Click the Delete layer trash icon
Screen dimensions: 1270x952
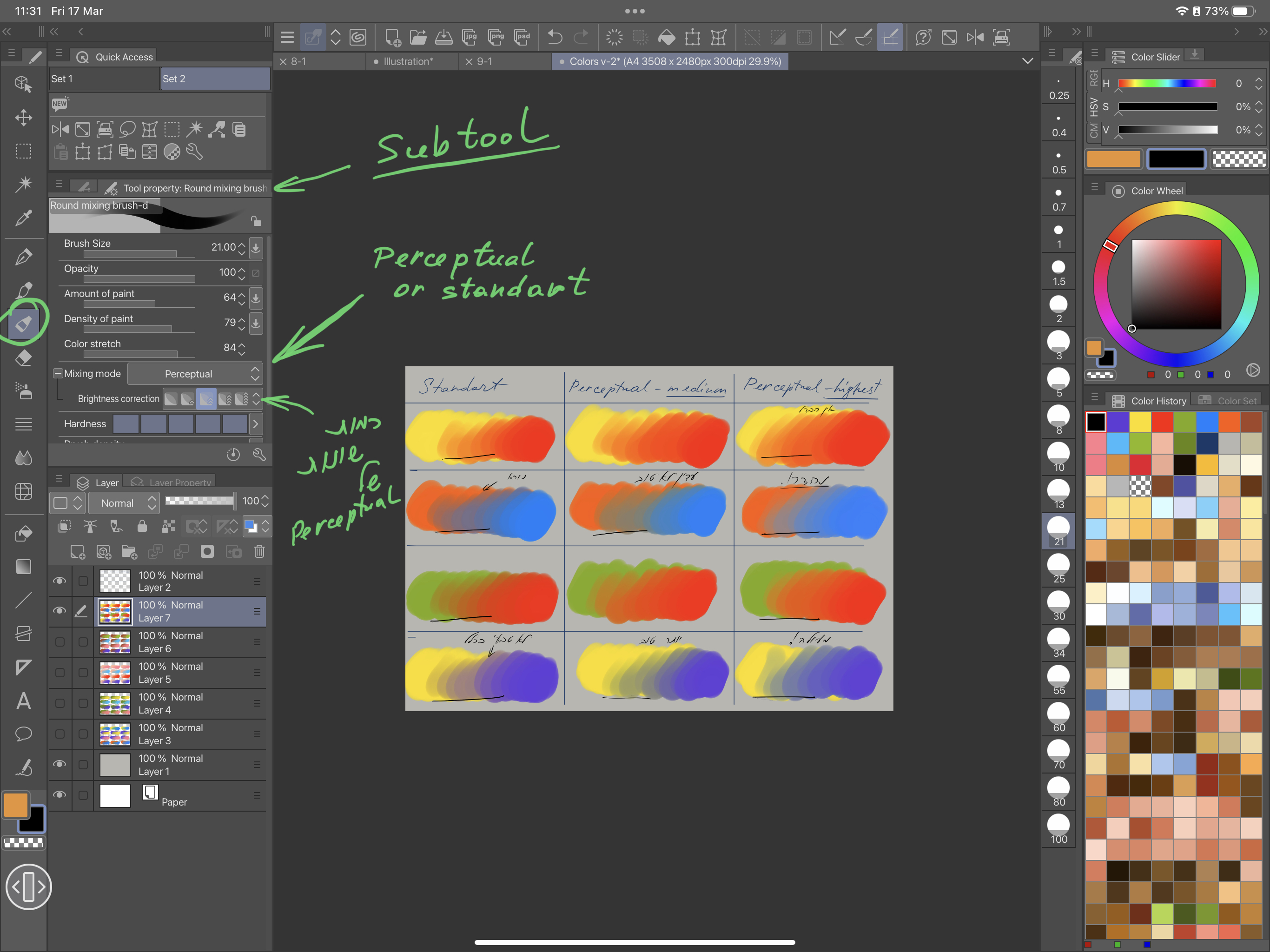pyautogui.click(x=259, y=552)
